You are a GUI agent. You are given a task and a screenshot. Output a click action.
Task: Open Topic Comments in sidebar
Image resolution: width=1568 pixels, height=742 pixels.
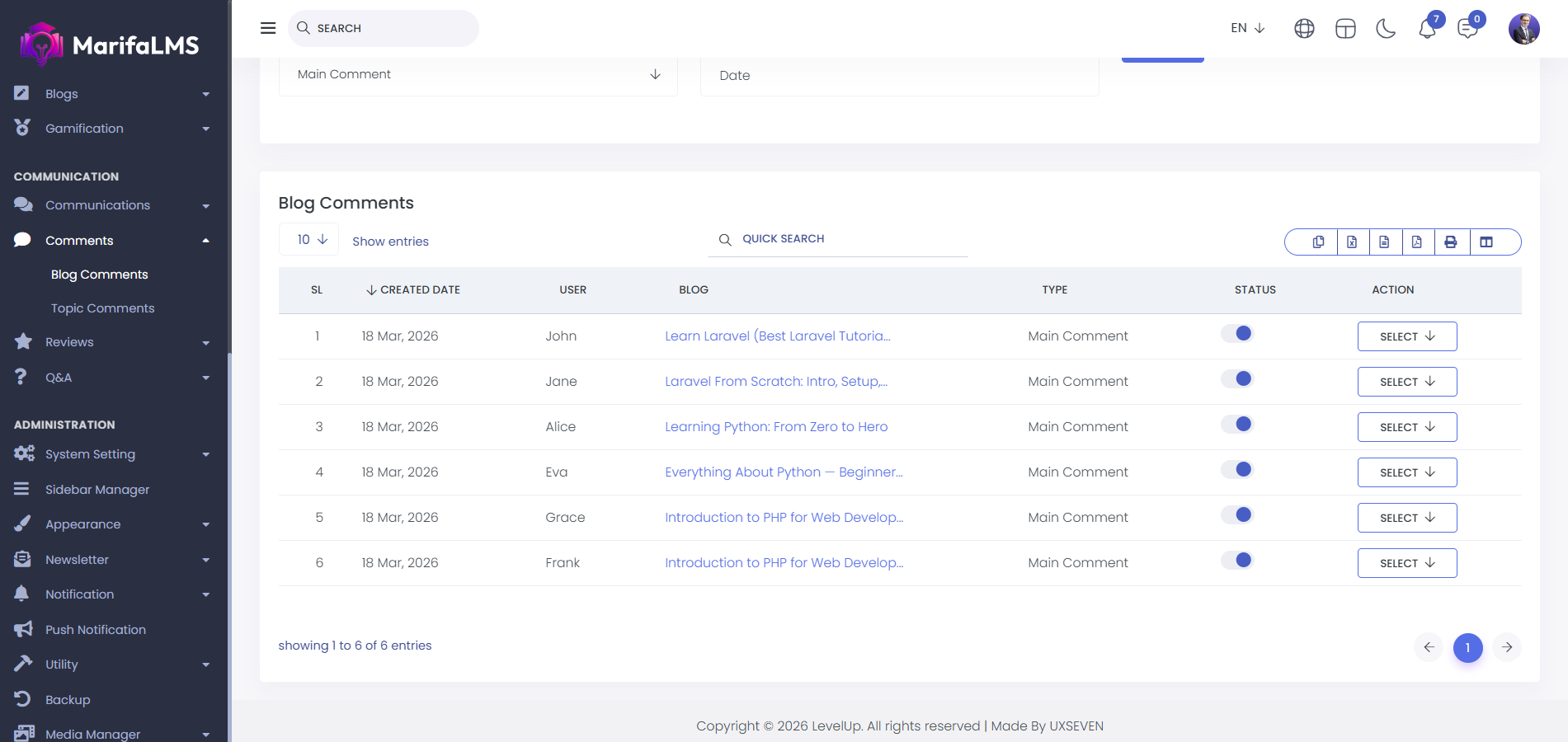pos(102,308)
